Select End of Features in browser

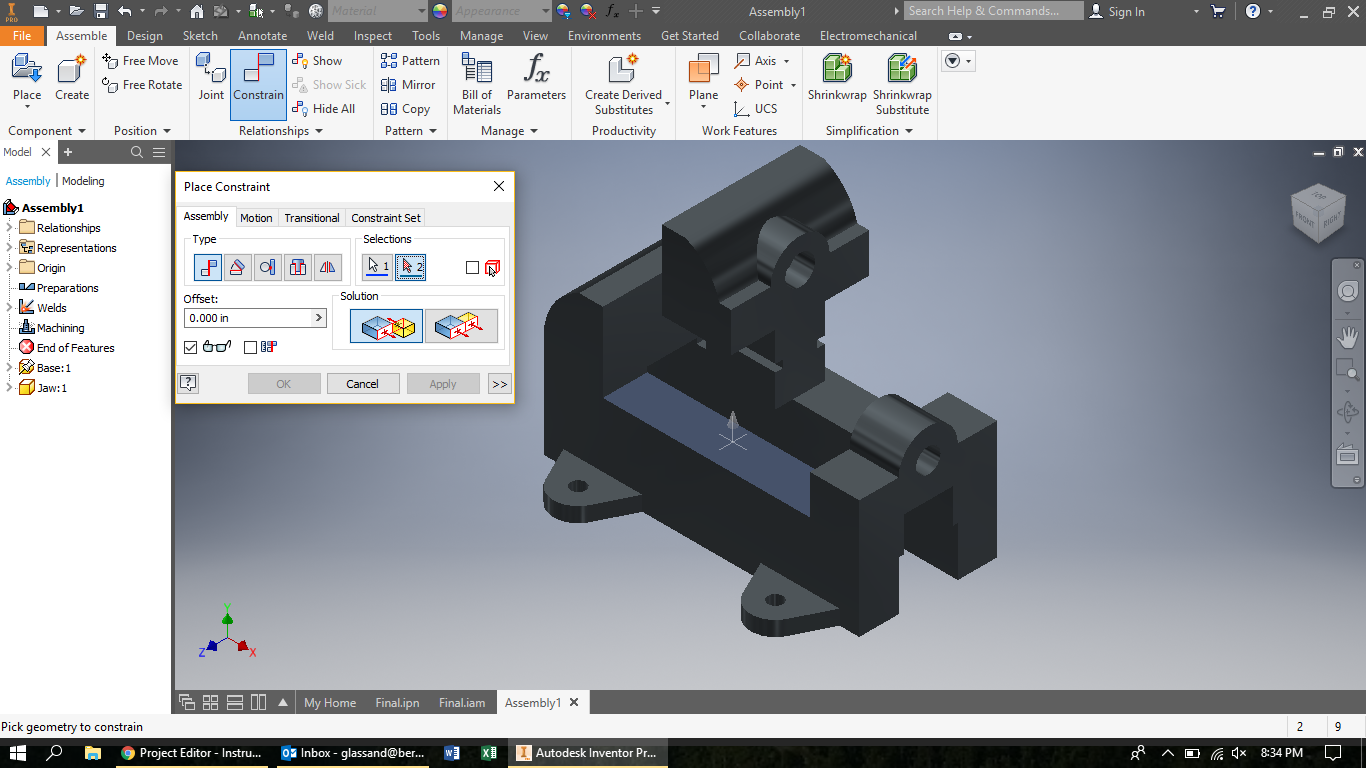pyautogui.click(x=67, y=348)
